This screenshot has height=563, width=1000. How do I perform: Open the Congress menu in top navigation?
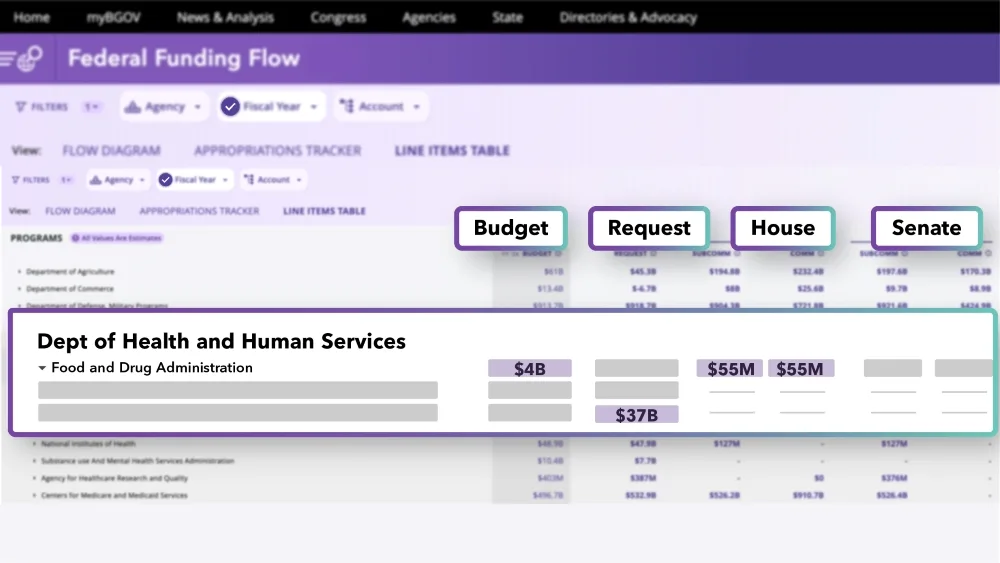tap(338, 17)
